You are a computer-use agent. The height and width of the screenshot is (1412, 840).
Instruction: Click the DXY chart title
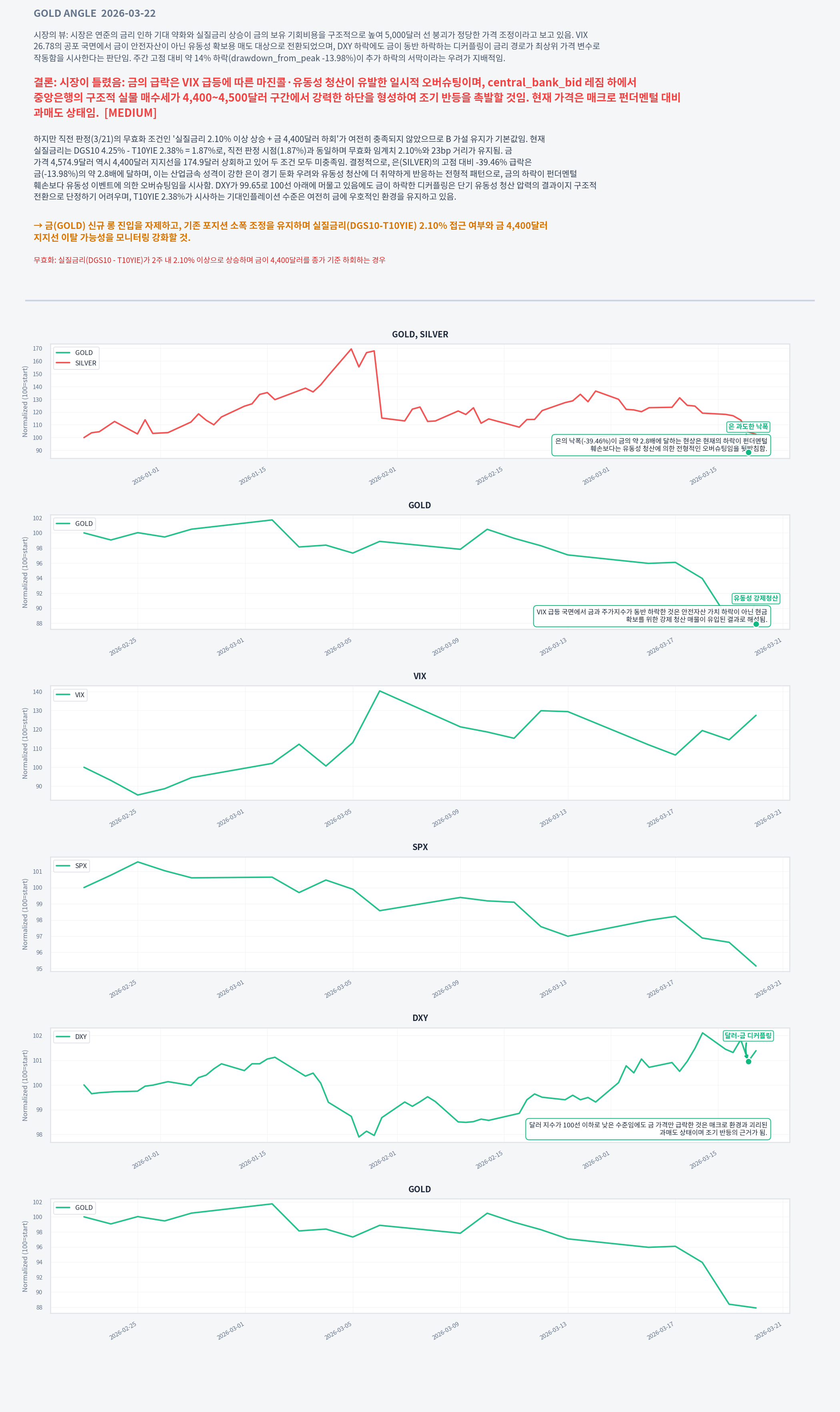pyautogui.click(x=420, y=1018)
